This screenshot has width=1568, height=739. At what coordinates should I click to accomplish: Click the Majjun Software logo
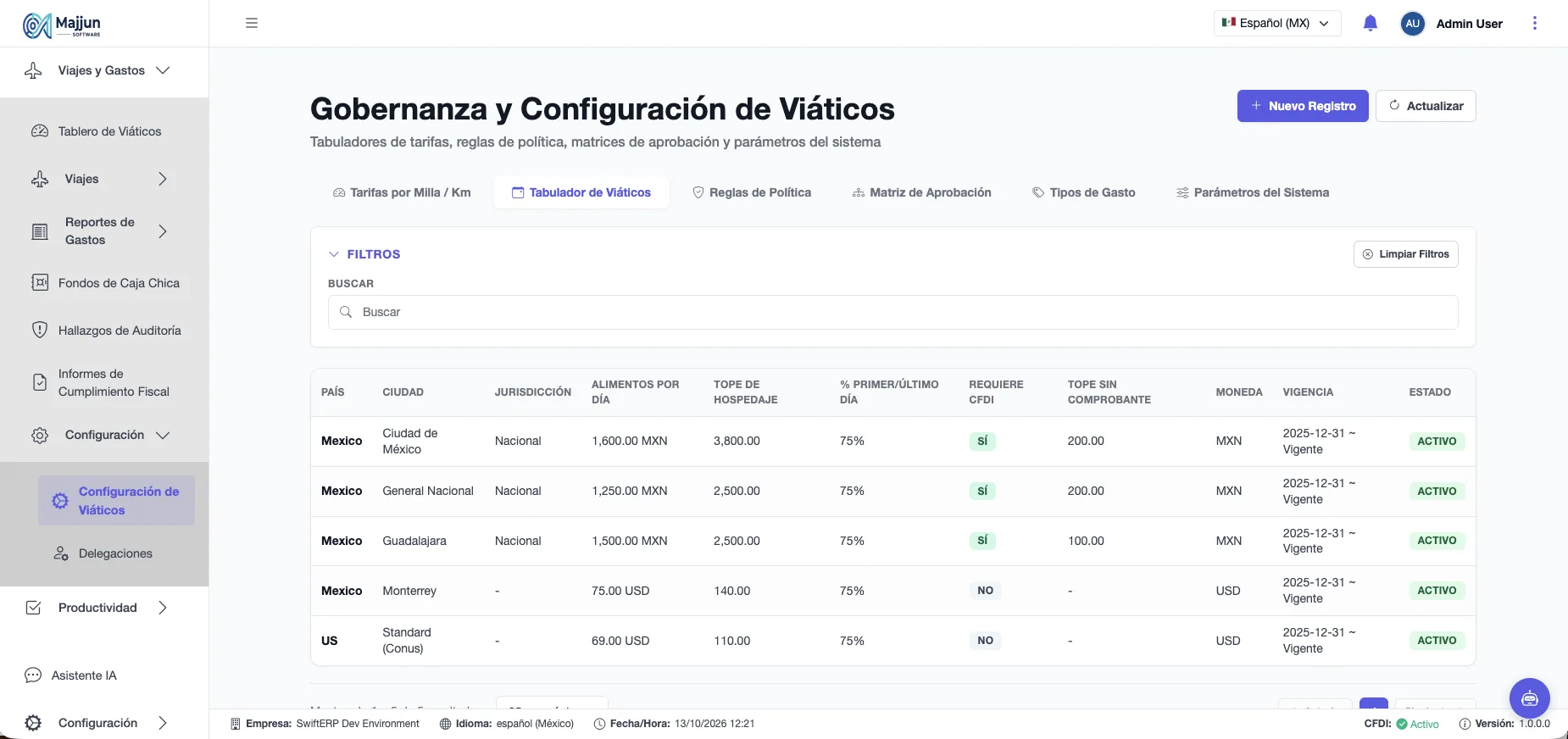(62, 25)
